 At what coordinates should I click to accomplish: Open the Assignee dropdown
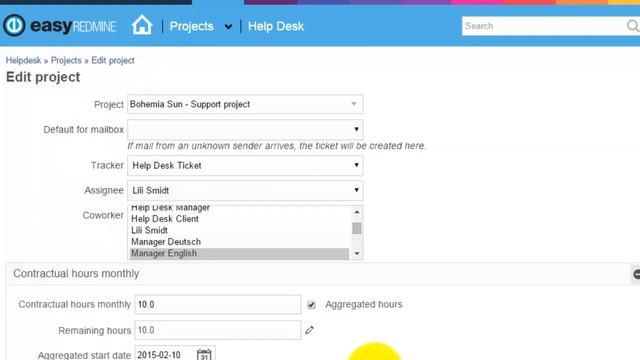click(245, 190)
